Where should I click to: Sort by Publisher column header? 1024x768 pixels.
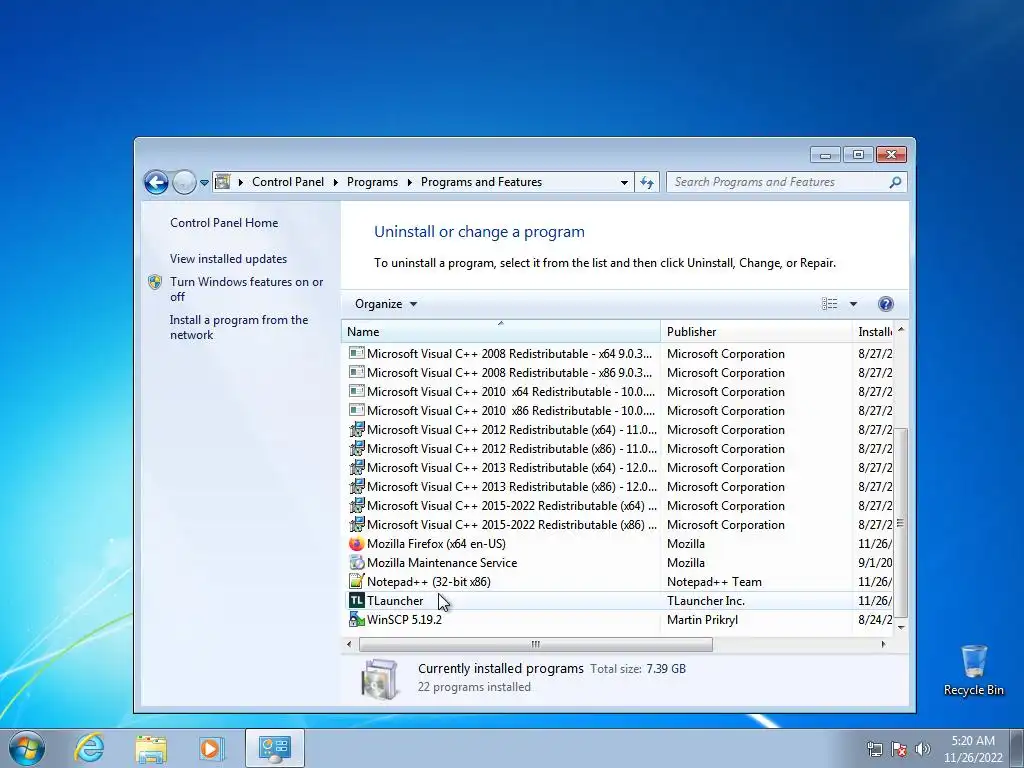(x=756, y=331)
